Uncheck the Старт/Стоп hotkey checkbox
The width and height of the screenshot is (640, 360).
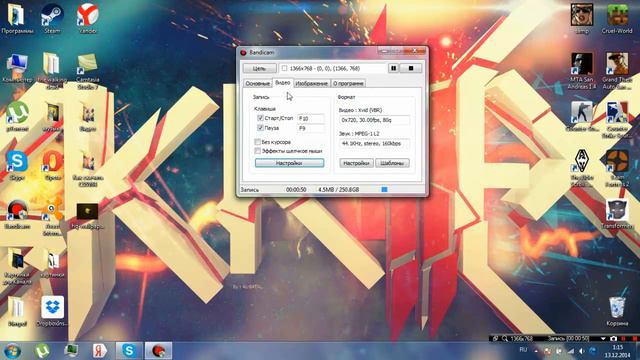coord(260,118)
